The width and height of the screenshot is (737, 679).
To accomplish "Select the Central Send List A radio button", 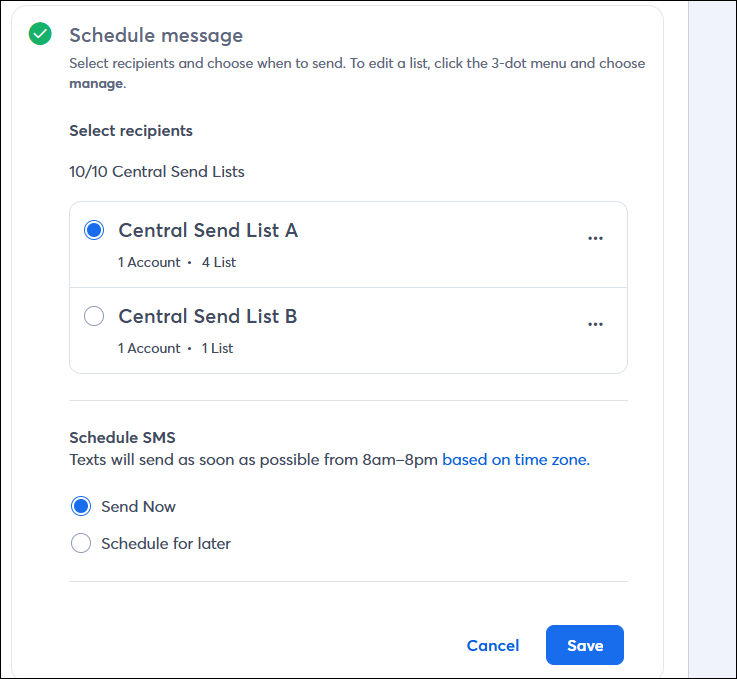I will click(x=94, y=230).
